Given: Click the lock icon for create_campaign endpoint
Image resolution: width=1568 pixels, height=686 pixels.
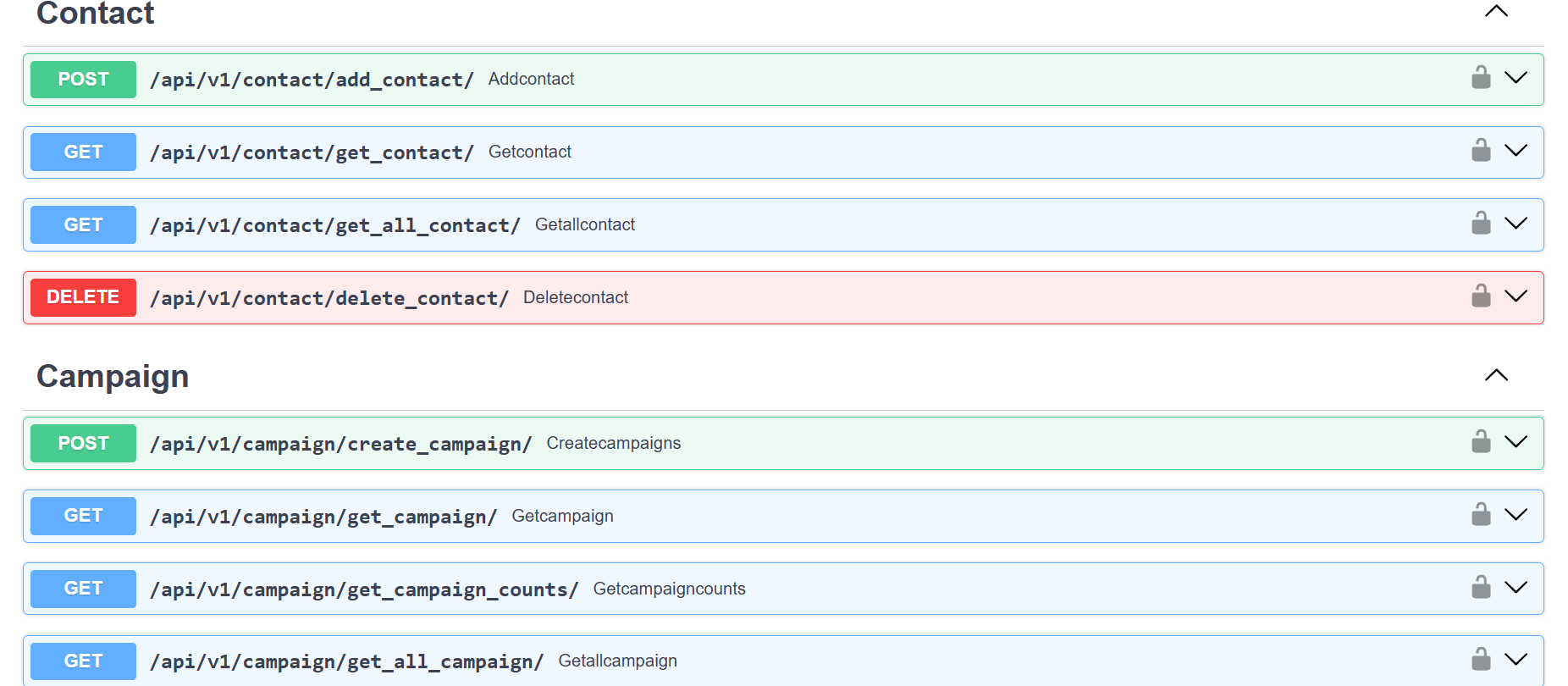Looking at the screenshot, I should (x=1480, y=442).
